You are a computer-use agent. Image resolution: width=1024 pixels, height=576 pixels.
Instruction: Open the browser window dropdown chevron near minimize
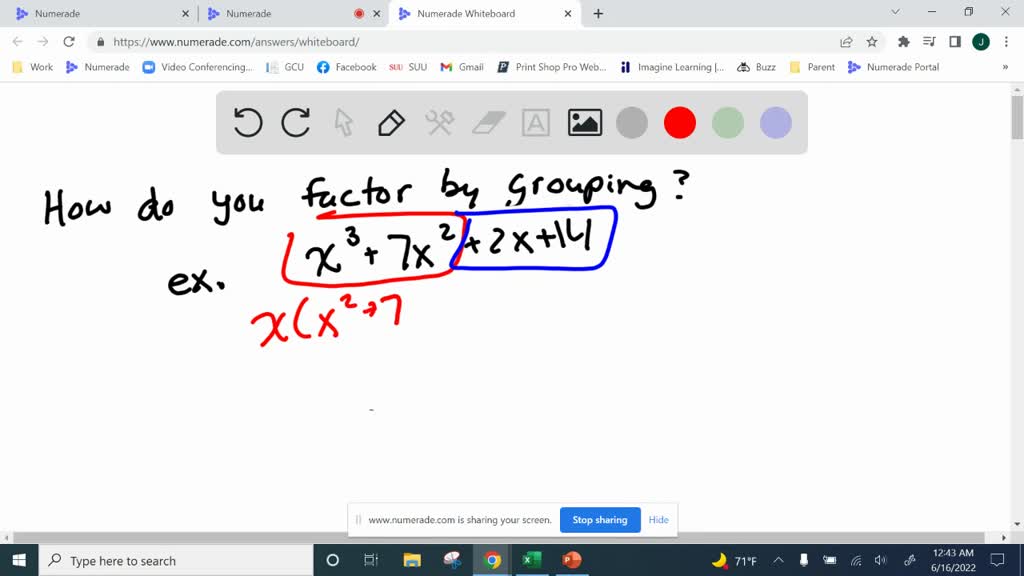pyautogui.click(x=895, y=12)
